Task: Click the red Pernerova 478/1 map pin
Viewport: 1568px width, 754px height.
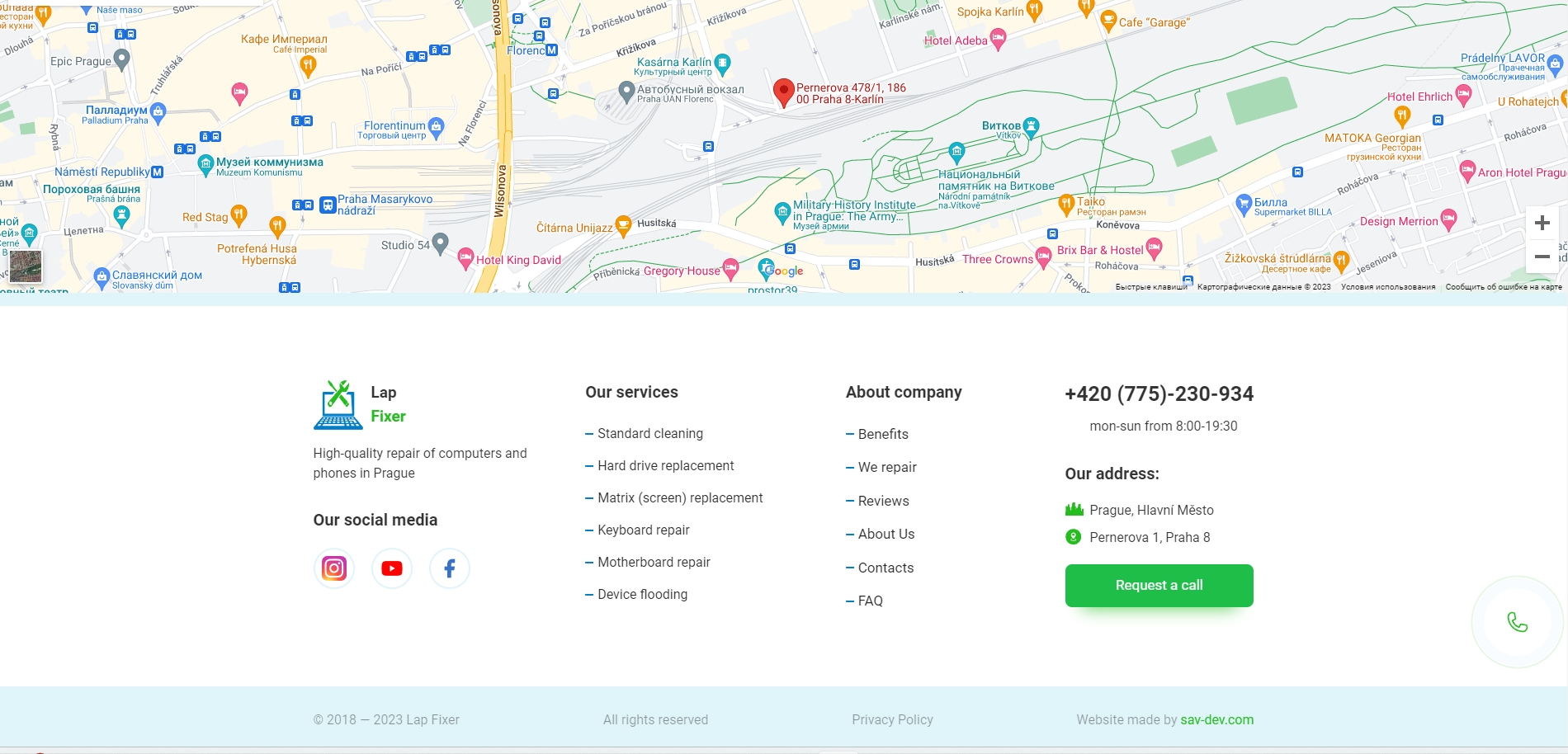Action: click(783, 92)
